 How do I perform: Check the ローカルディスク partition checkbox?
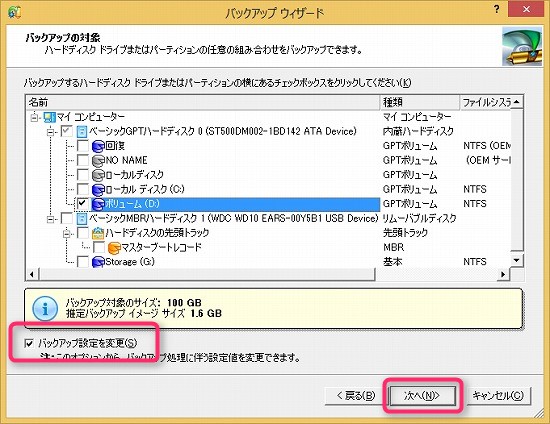coord(83,175)
